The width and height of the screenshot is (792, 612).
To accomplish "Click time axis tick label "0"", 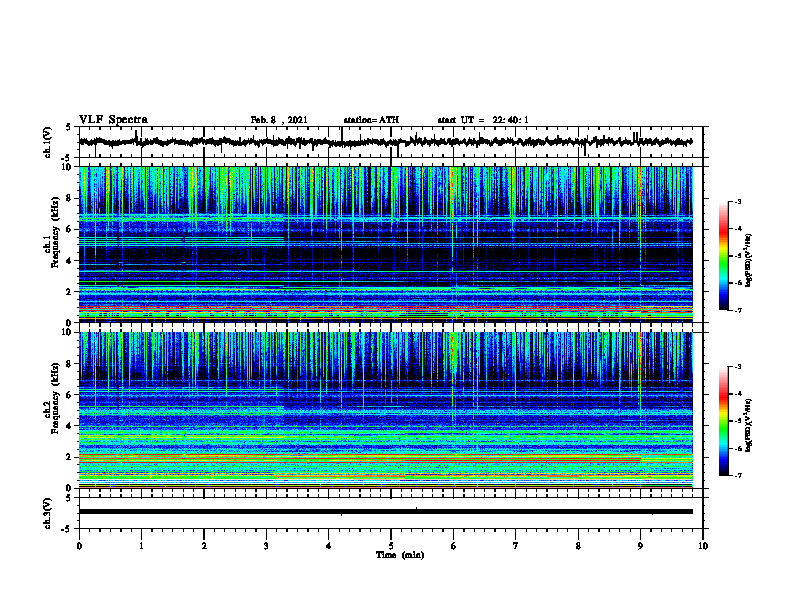I will (x=79, y=546).
